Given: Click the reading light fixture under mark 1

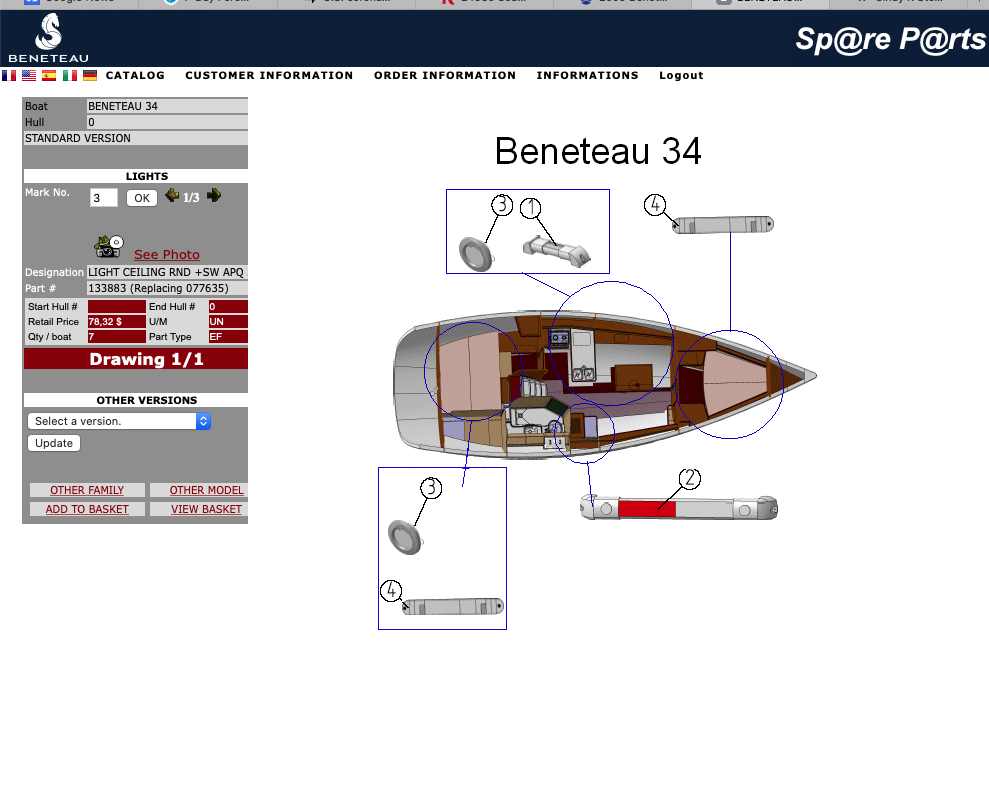Looking at the screenshot, I should [x=557, y=251].
